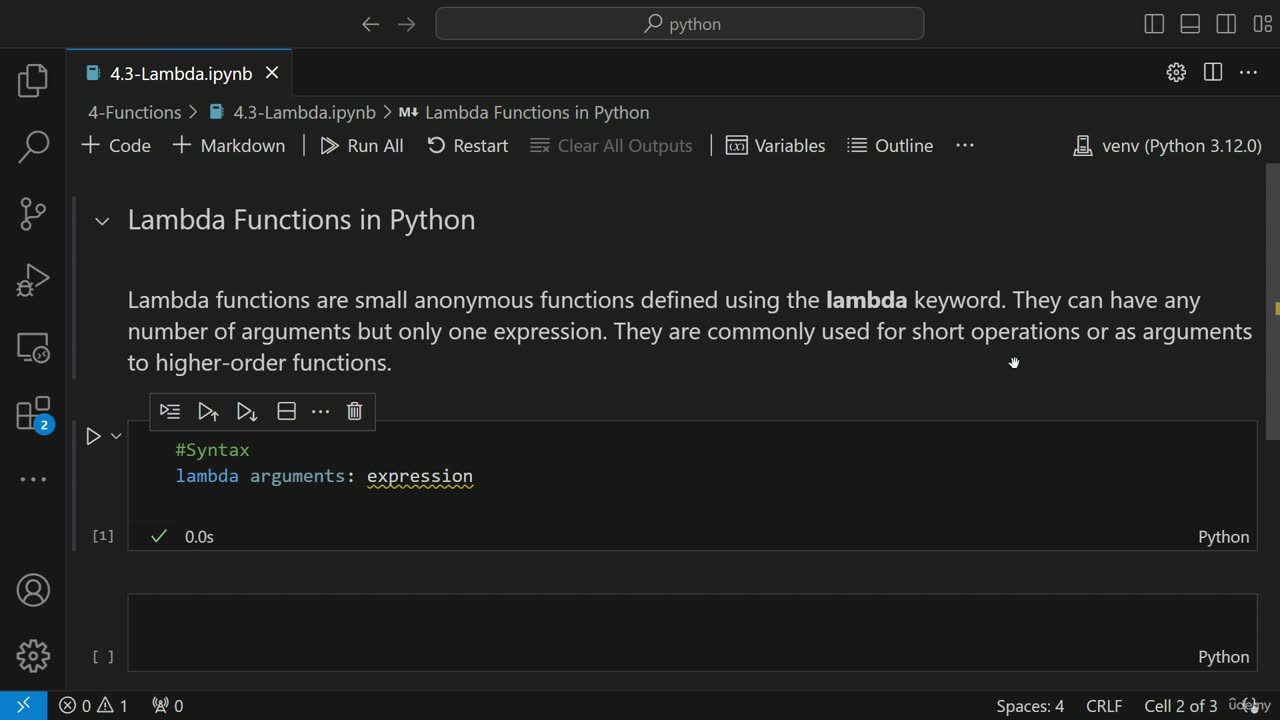Run the #Syntax code cell
The width and height of the screenshot is (1280, 720).
(x=93, y=436)
